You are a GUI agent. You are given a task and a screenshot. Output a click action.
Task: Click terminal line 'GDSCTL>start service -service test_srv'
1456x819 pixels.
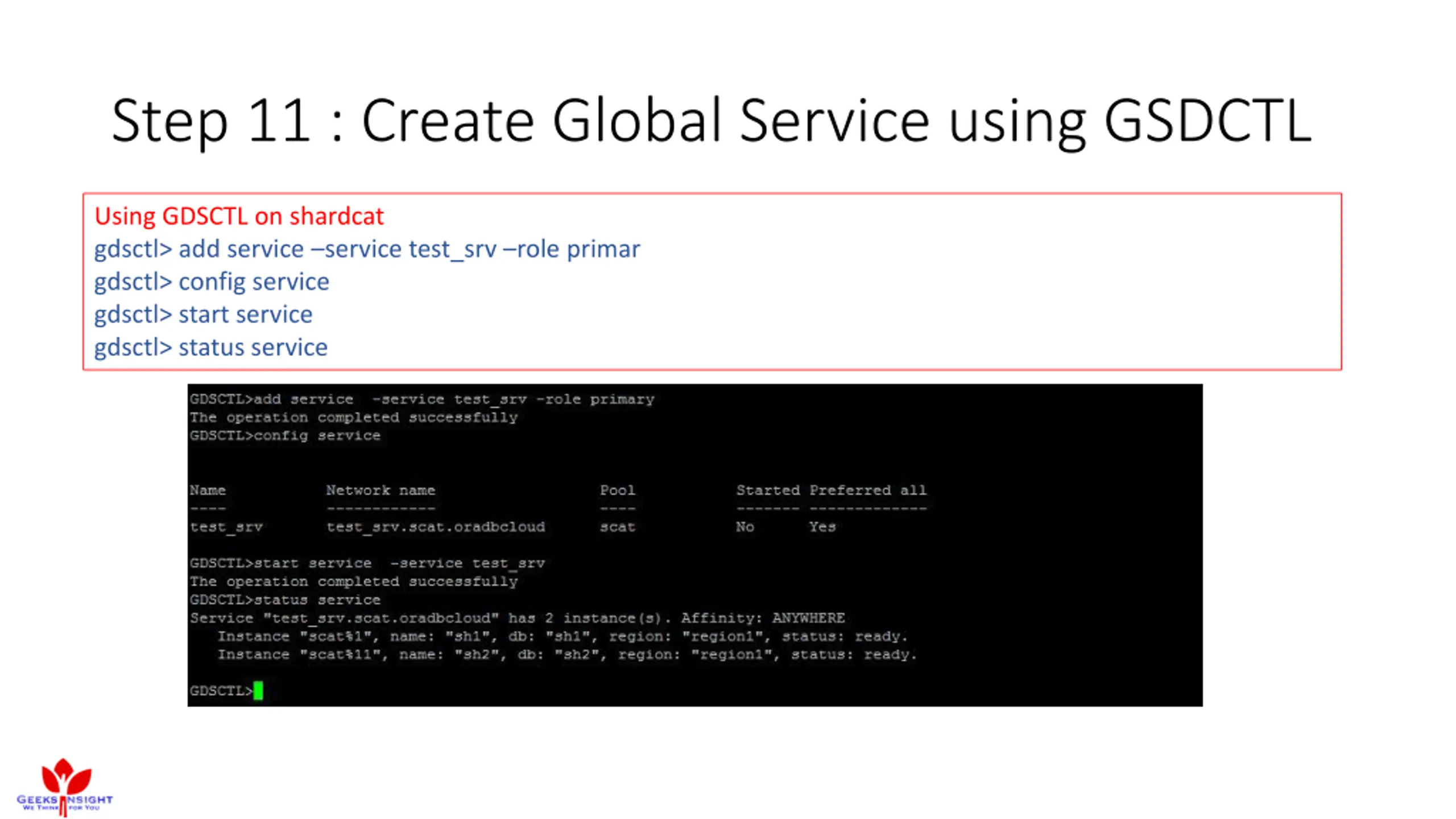[367, 564]
